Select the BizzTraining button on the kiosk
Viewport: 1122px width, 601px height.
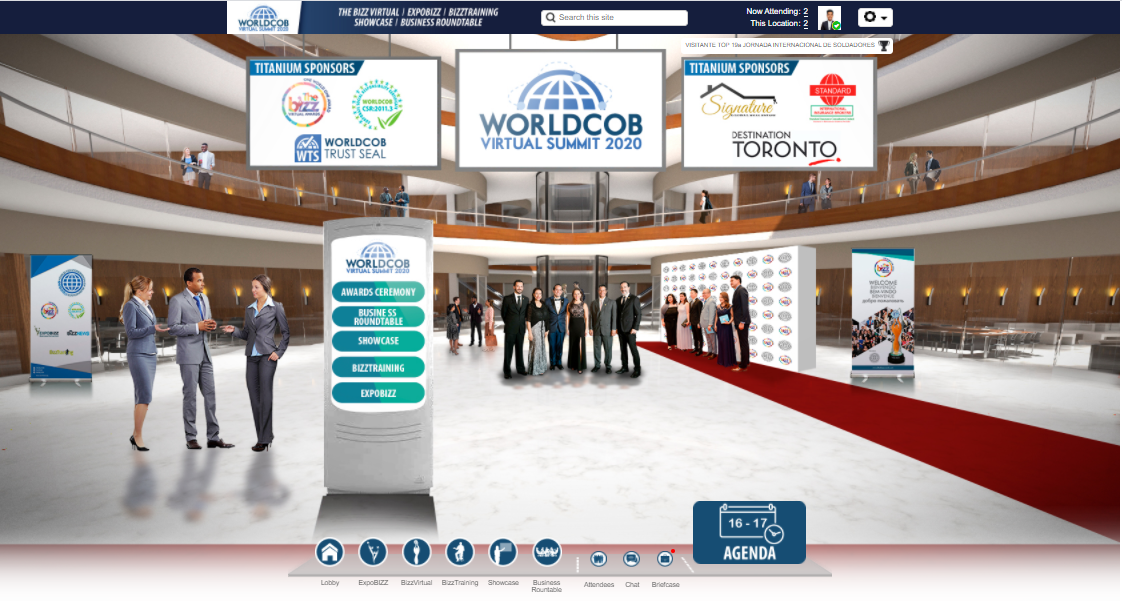tap(378, 368)
